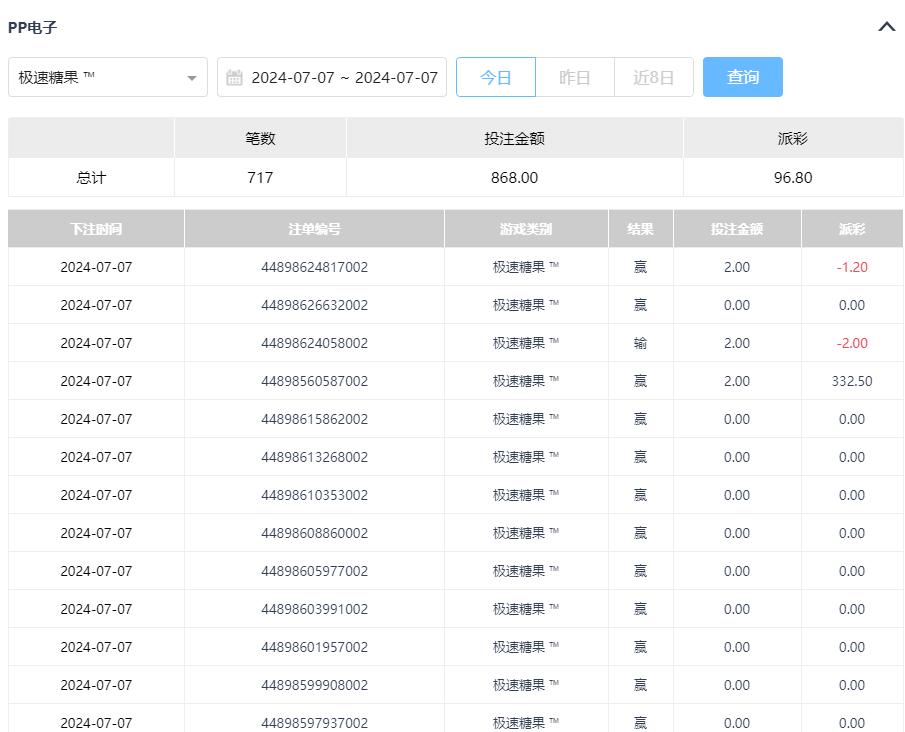This screenshot has width=905, height=732.
Task: Click the total payout 96.80 cell
Action: coord(792,178)
